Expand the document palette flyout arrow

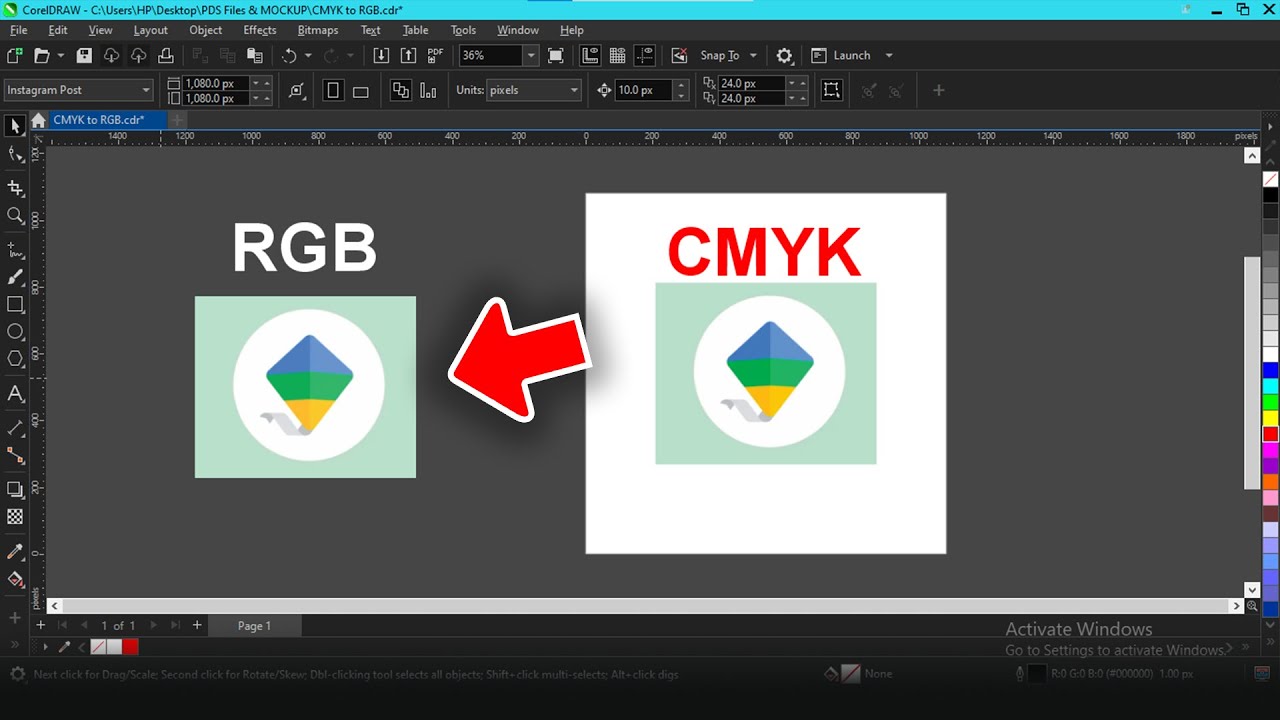pos(45,647)
